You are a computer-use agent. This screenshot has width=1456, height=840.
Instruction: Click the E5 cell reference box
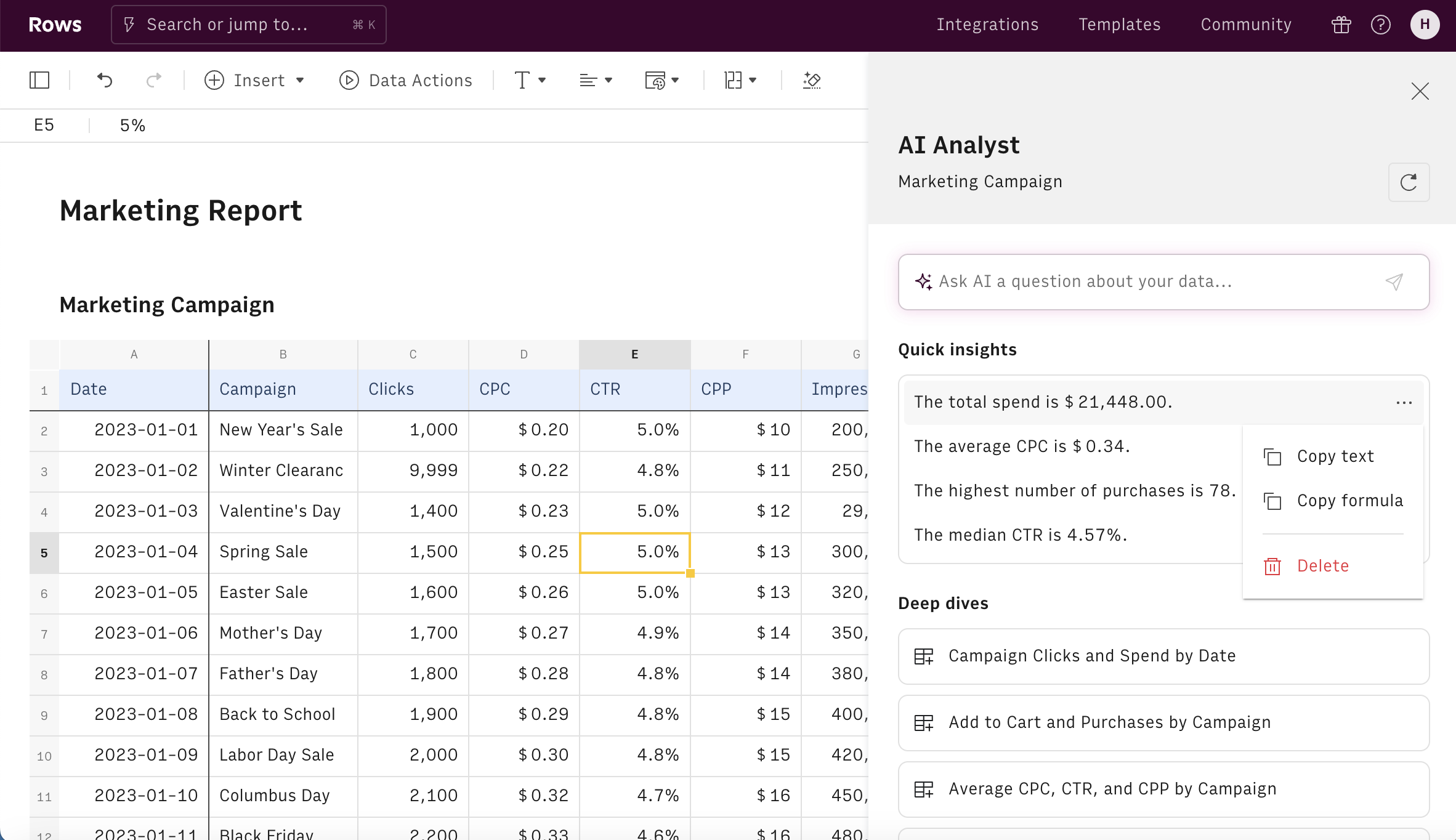(x=44, y=126)
